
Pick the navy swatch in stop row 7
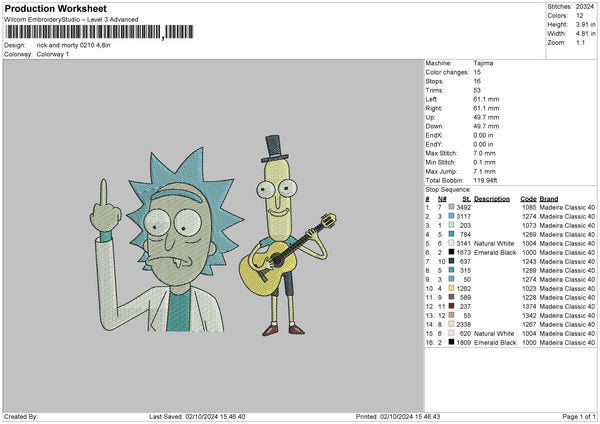451,261
